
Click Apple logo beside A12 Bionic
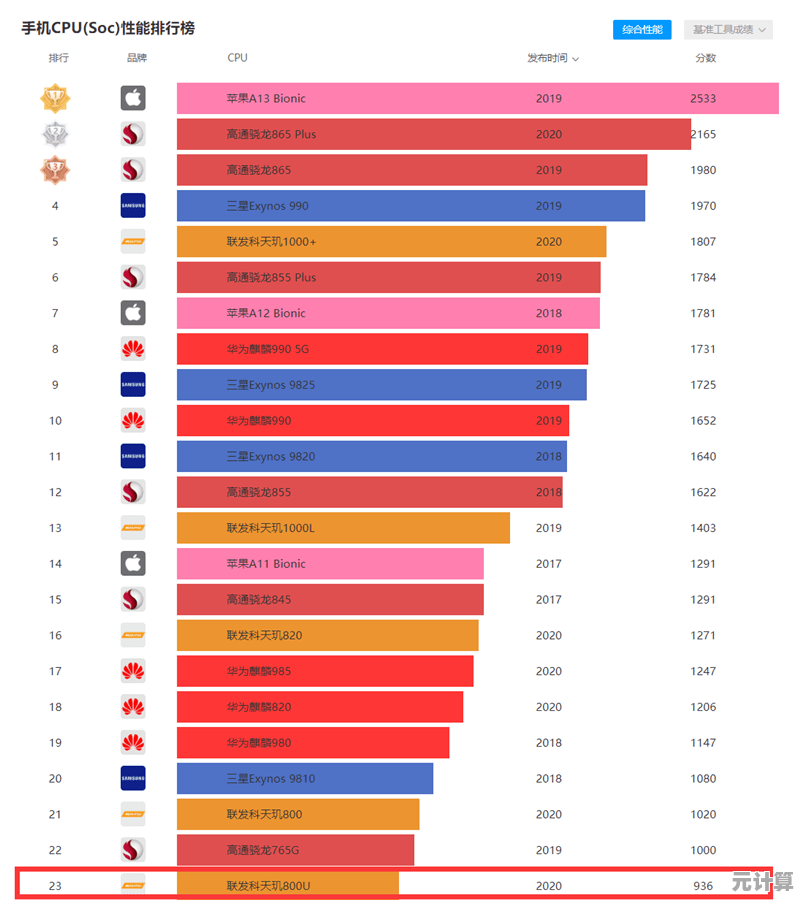click(x=133, y=313)
